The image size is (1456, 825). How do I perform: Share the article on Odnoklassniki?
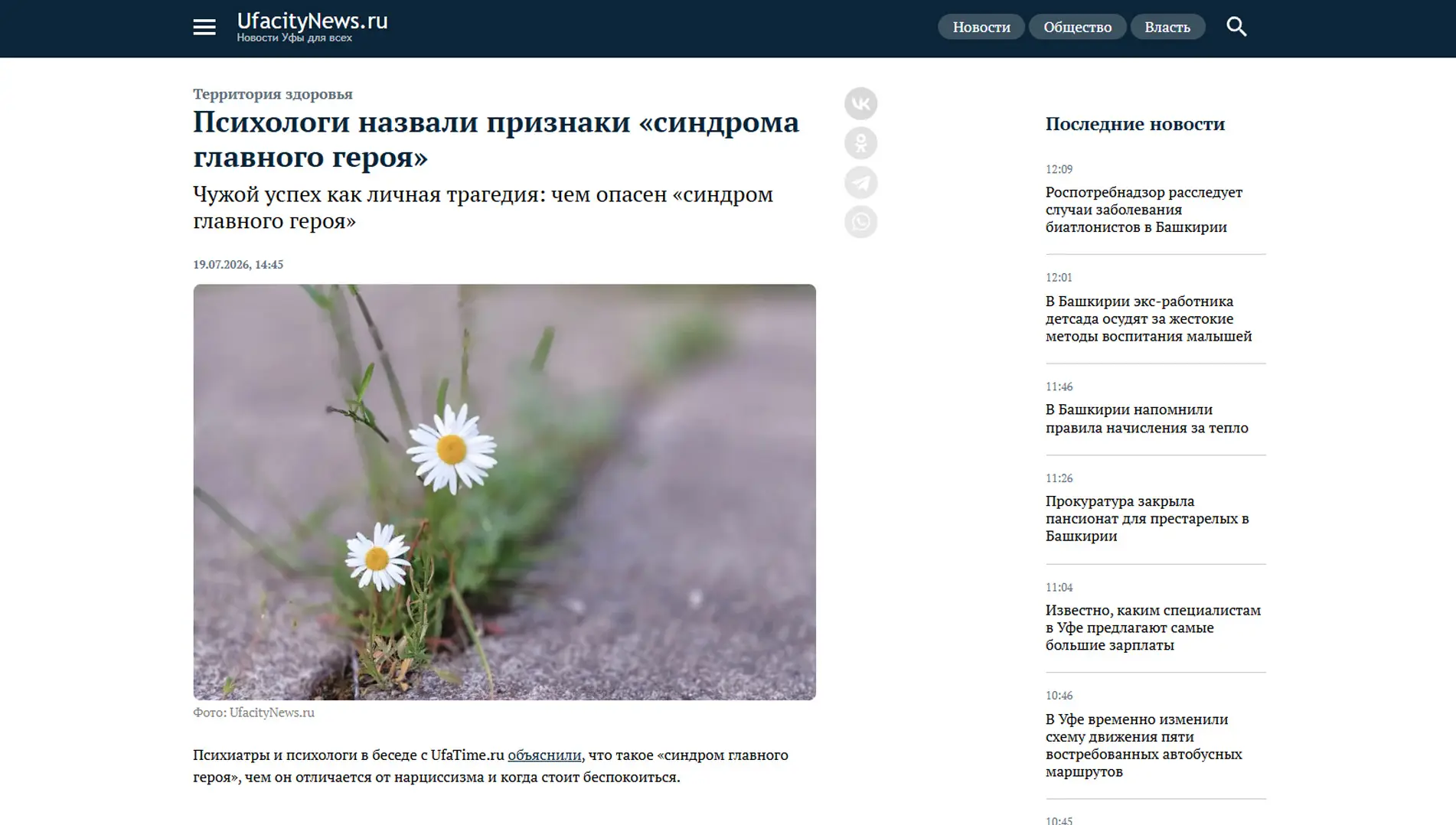[860, 143]
